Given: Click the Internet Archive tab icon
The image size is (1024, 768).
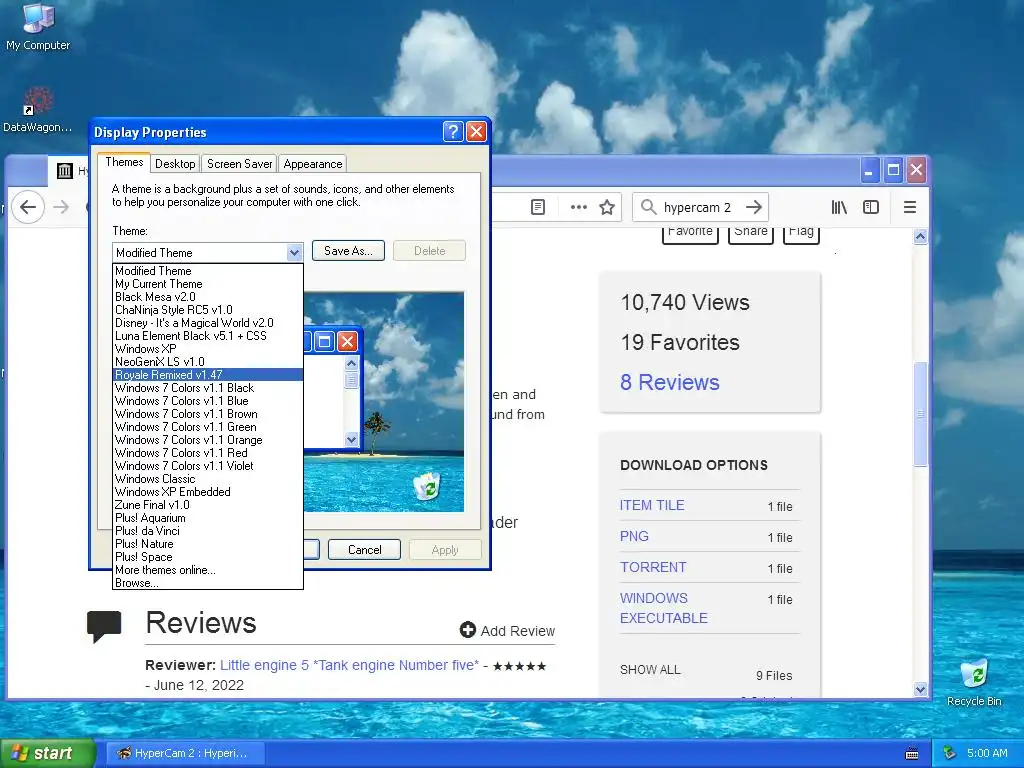Looking at the screenshot, I should (64, 171).
